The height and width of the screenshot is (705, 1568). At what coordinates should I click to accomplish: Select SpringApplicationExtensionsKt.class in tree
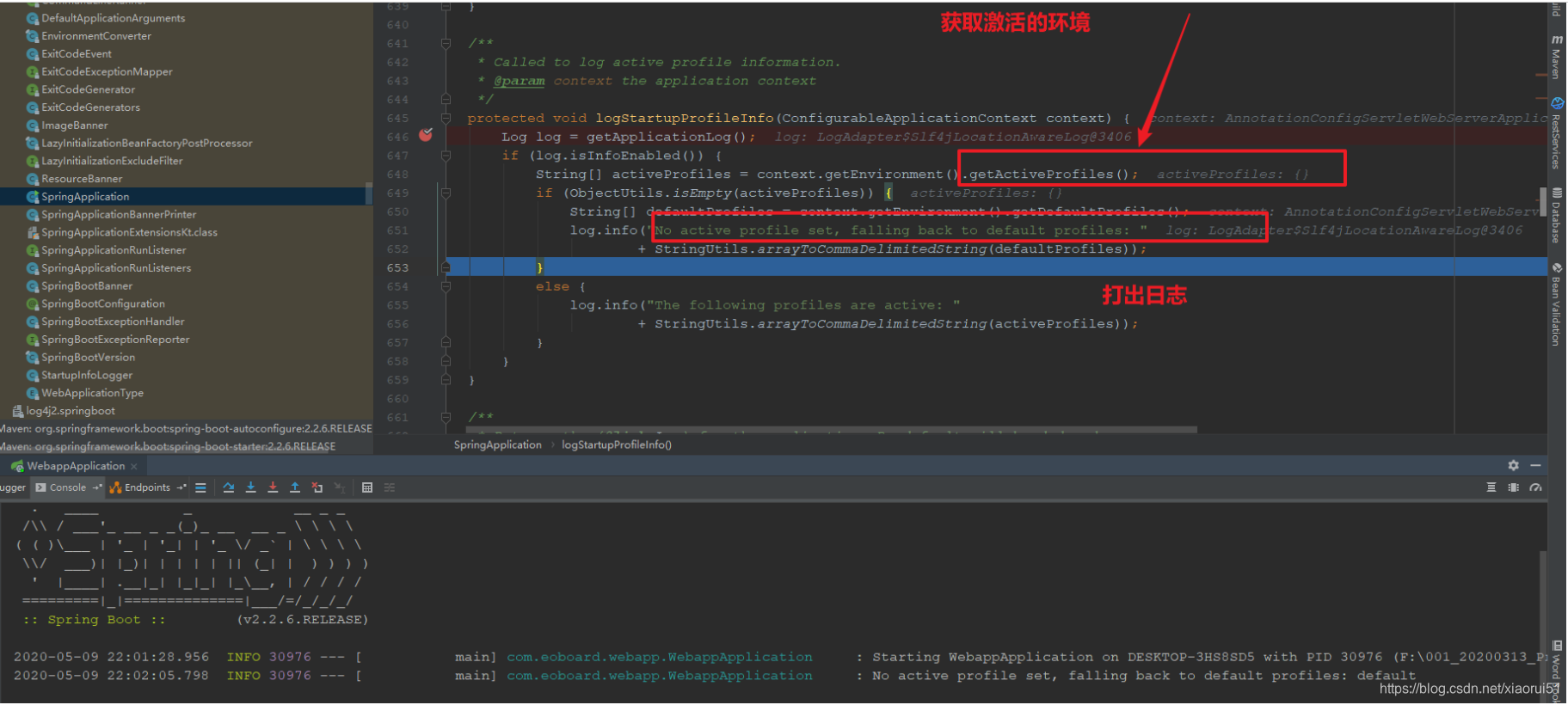pyautogui.click(x=129, y=233)
